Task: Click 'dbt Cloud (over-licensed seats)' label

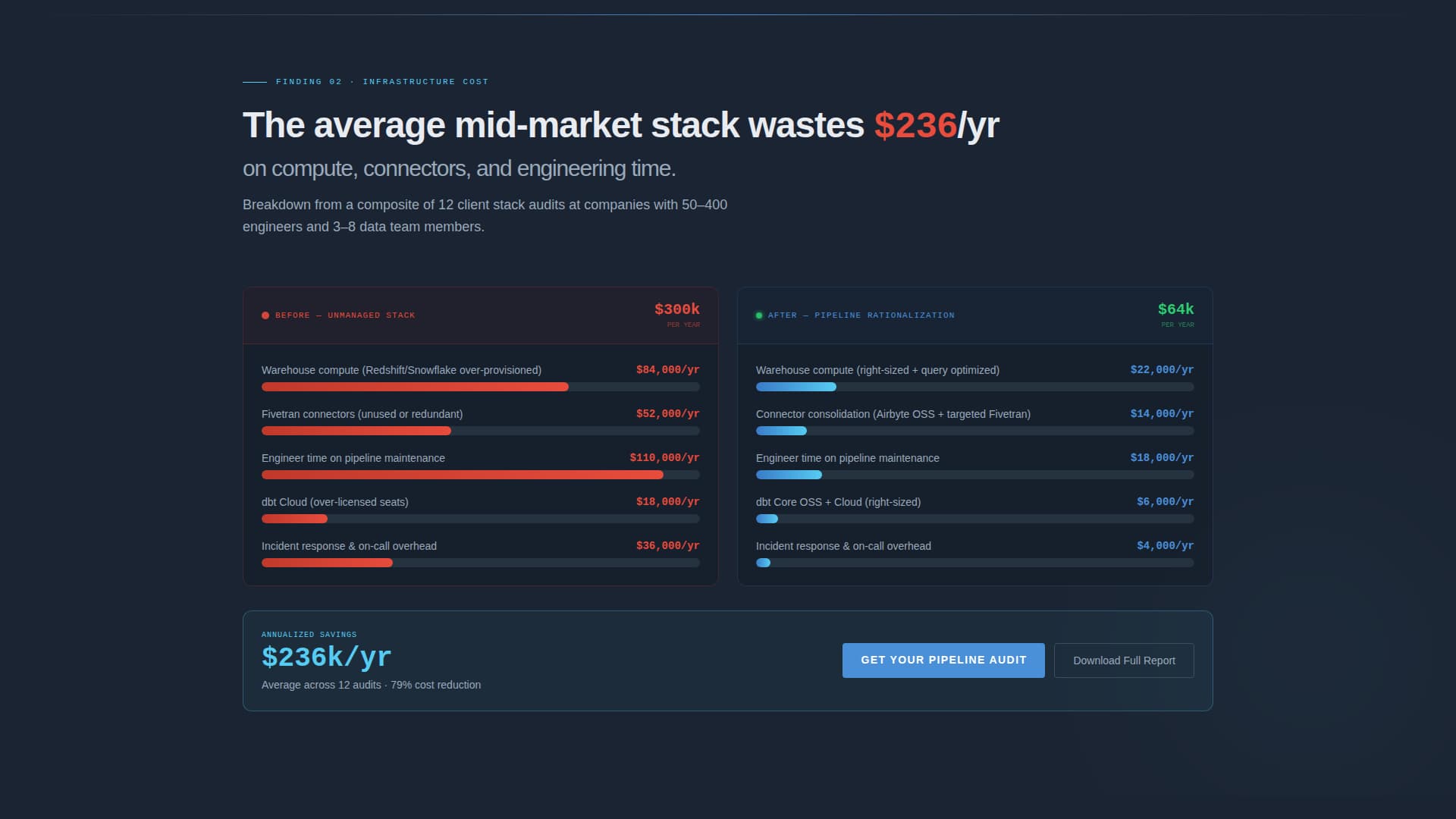Action: point(334,502)
